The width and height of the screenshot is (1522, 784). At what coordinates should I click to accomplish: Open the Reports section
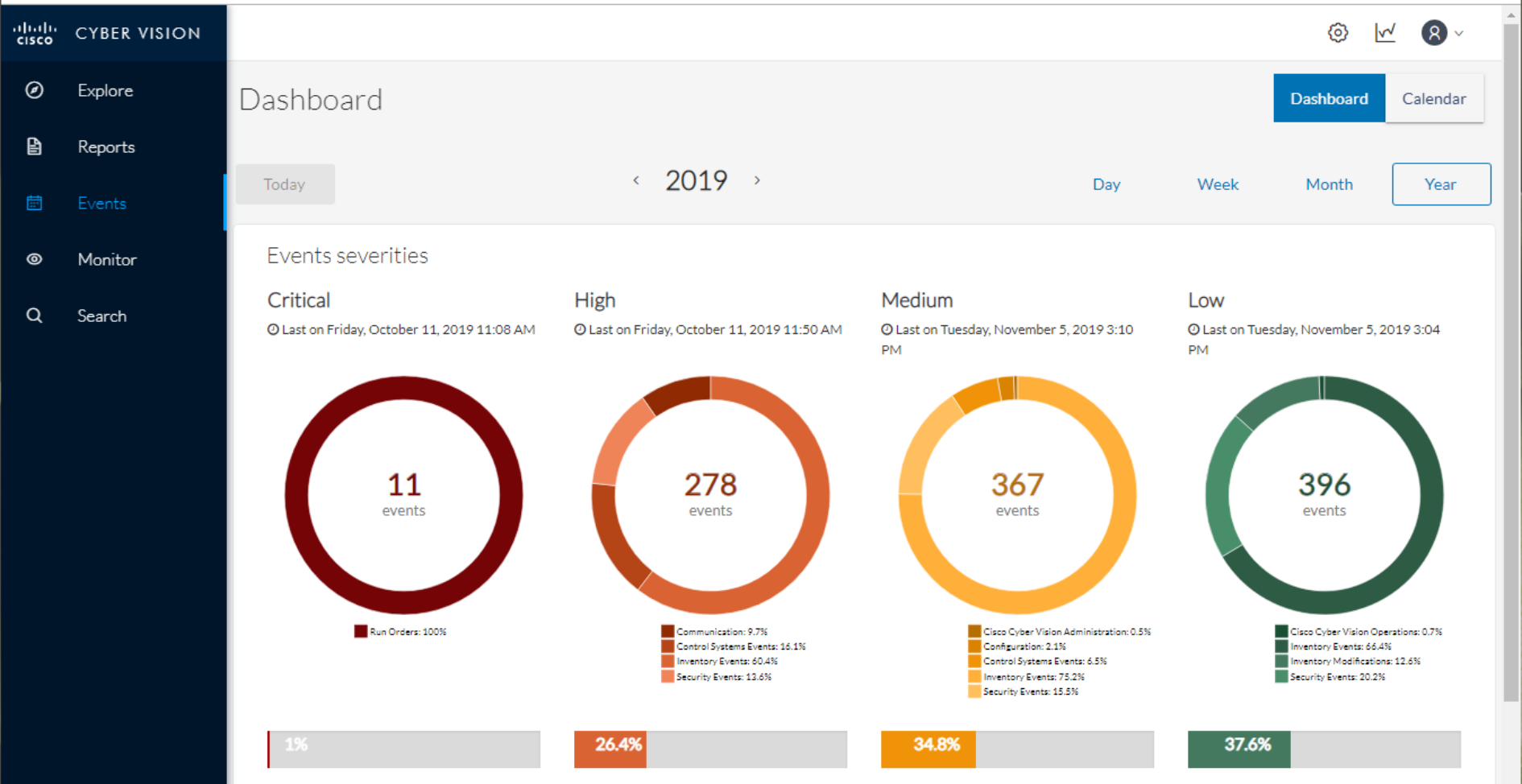click(106, 146)
